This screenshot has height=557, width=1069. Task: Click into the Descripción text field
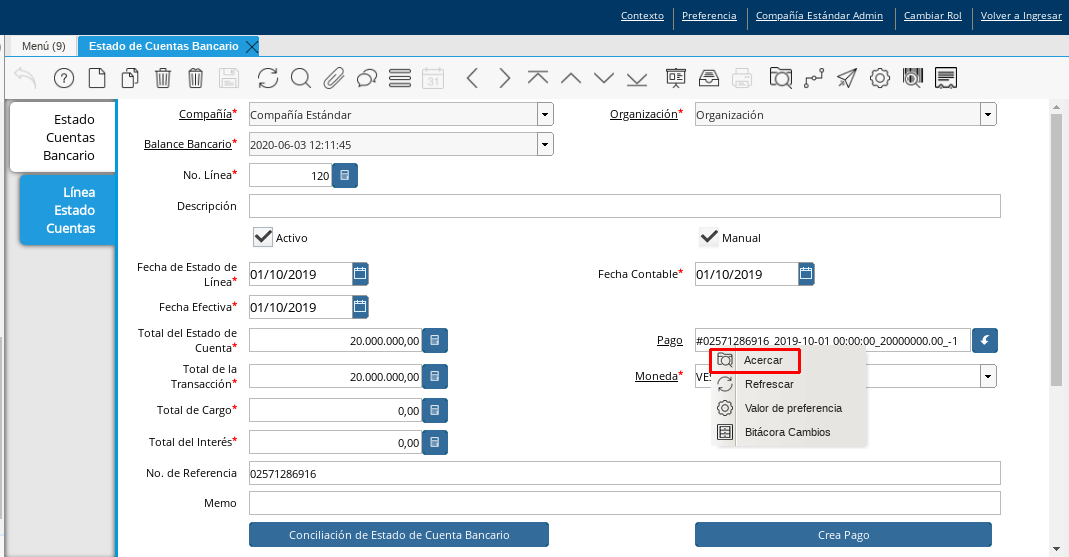coord(624,206)
